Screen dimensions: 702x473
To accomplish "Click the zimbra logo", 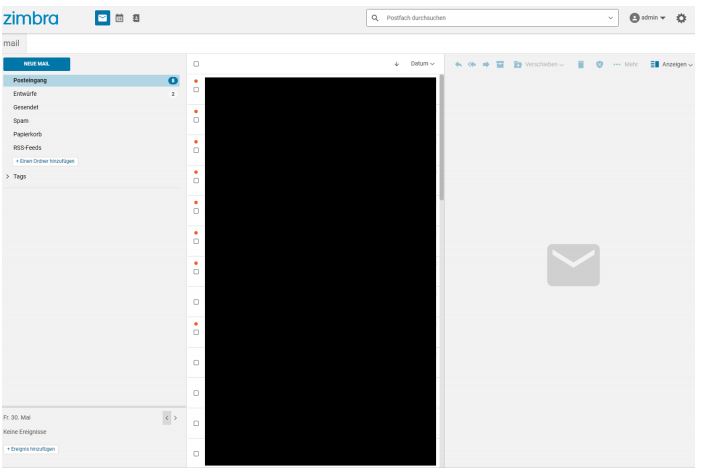I will pos(30,18).
